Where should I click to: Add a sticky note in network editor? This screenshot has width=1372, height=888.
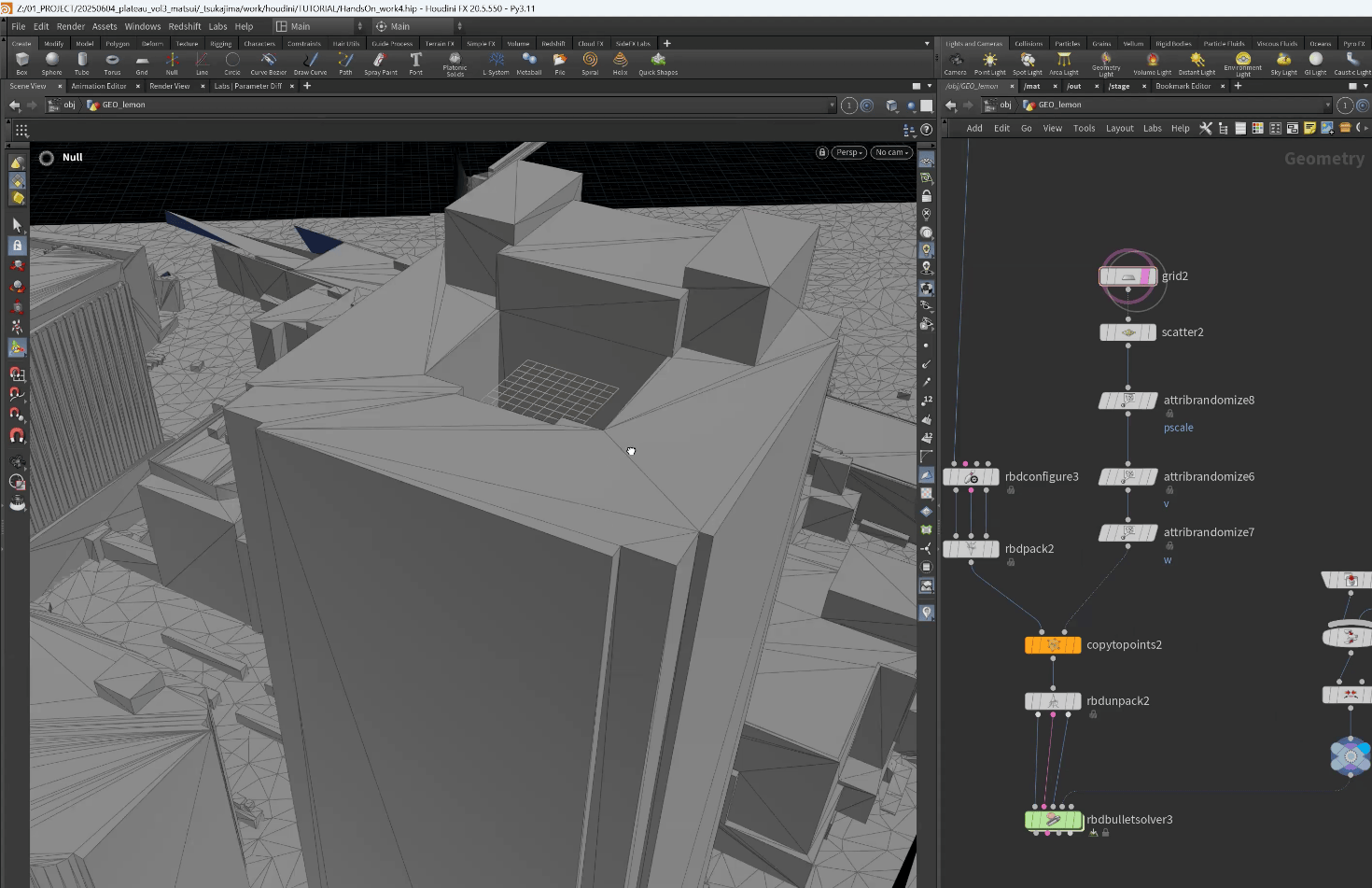tap(1309, 128)
